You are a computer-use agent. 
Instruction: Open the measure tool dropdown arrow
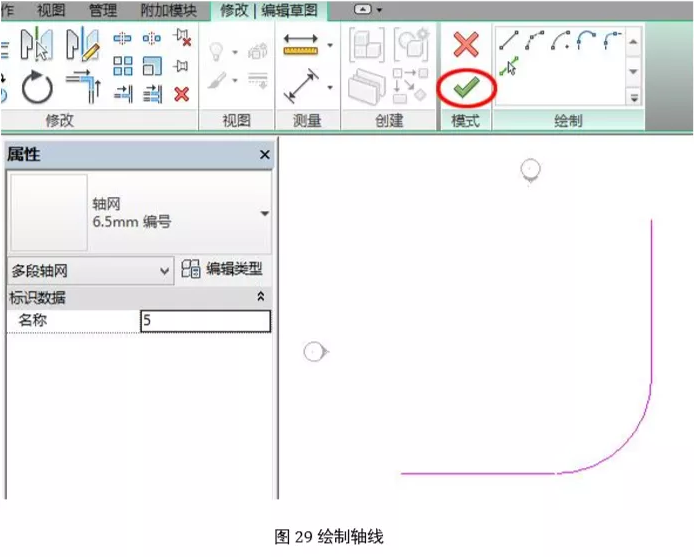(329, 46)
